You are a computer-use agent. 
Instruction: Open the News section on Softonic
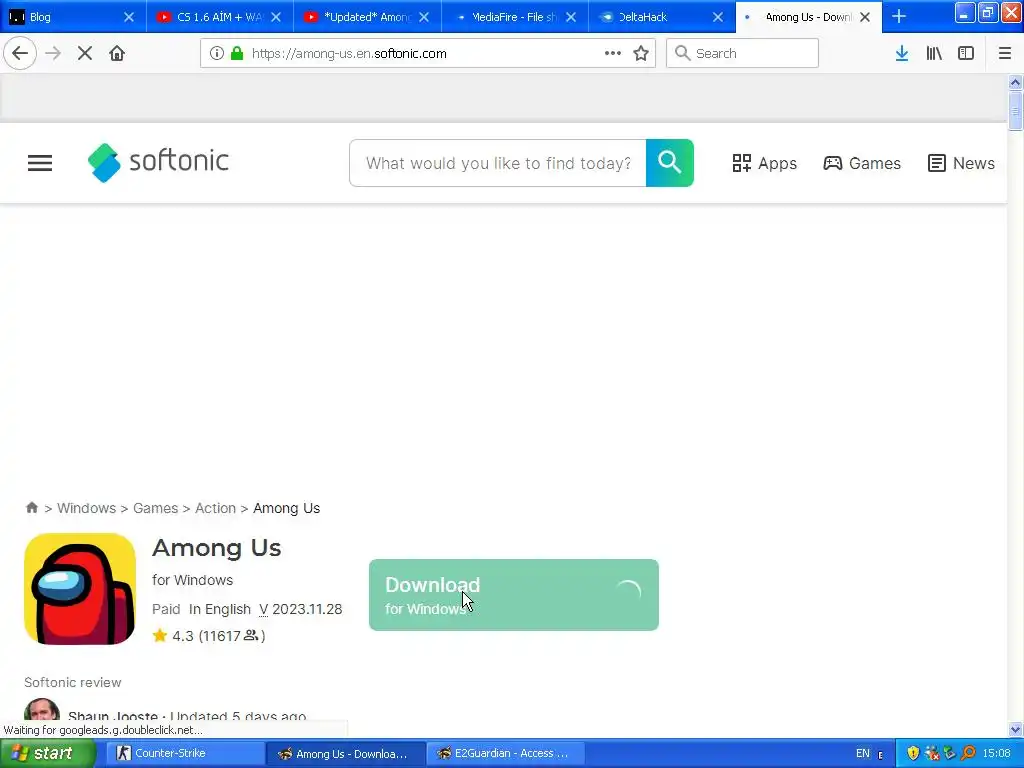click(961, 163)
